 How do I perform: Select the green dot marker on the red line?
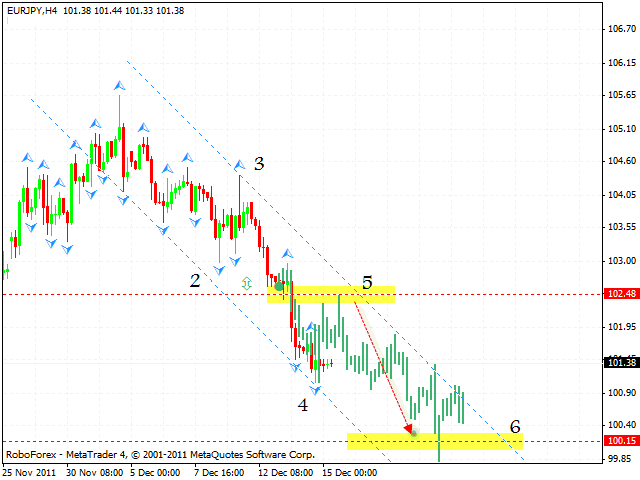(279, 287)
